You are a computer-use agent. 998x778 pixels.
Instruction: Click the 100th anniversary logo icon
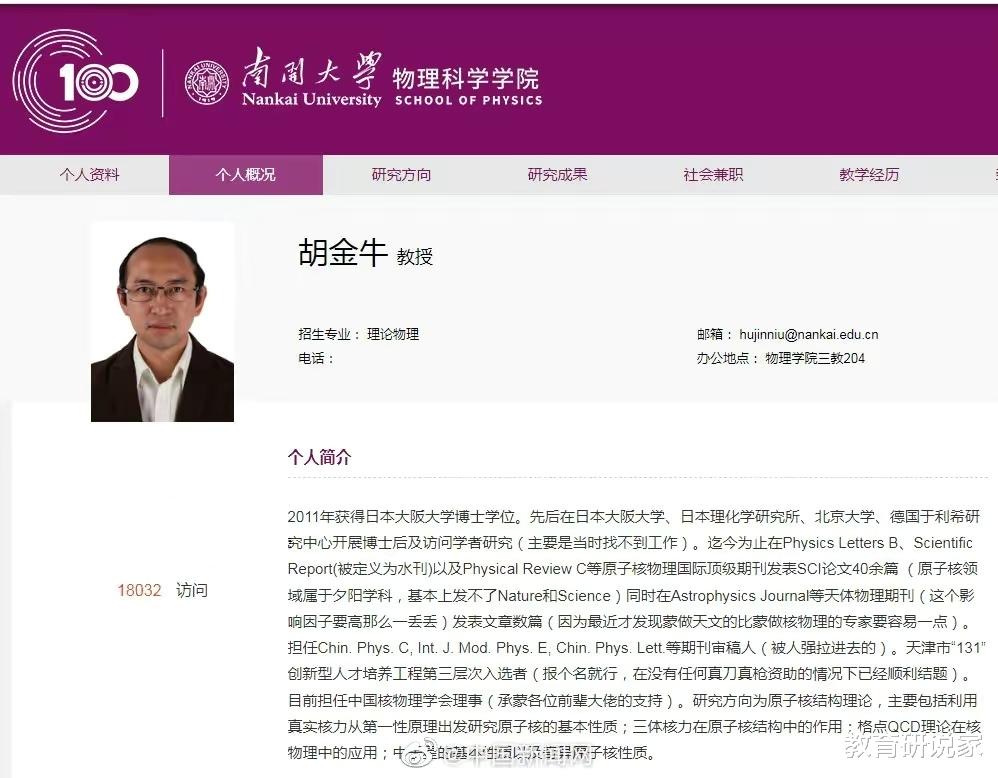[76, 81]
